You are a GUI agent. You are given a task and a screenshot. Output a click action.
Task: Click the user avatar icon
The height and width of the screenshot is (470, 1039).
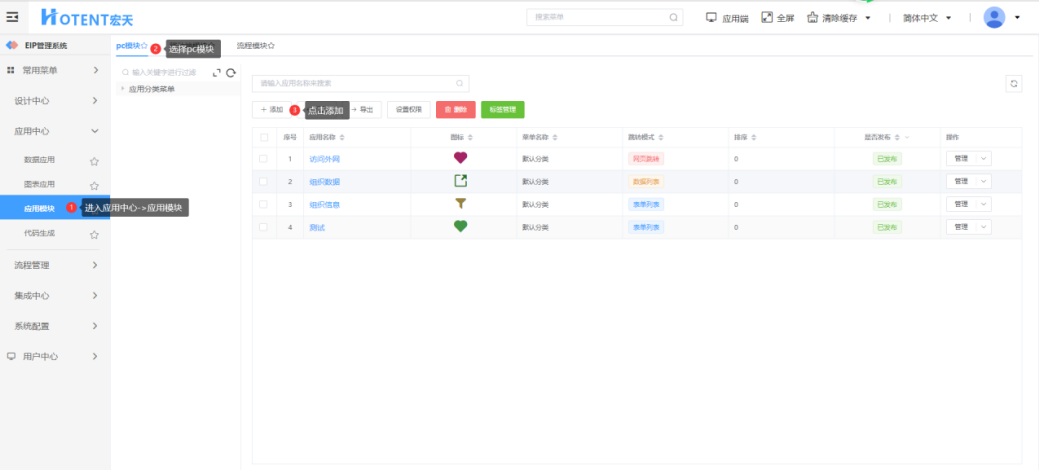[x=994, y=17]
